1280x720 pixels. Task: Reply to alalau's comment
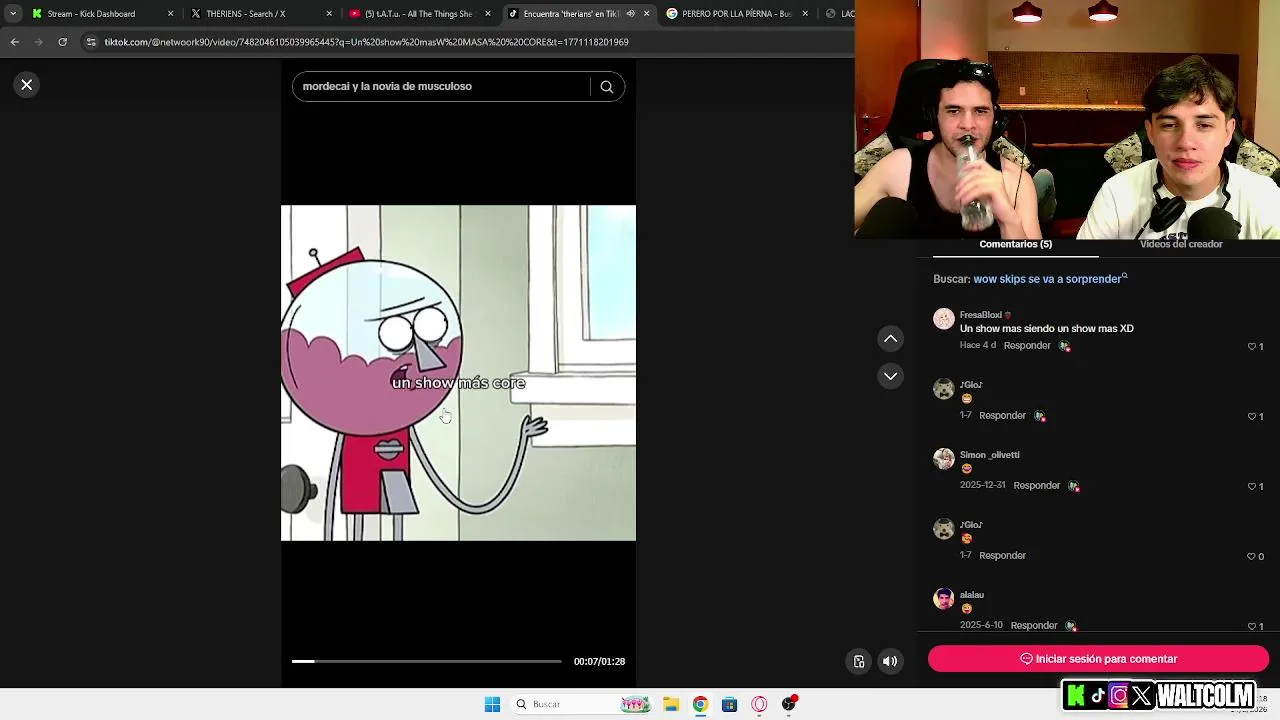click(x=1034, y=626)
